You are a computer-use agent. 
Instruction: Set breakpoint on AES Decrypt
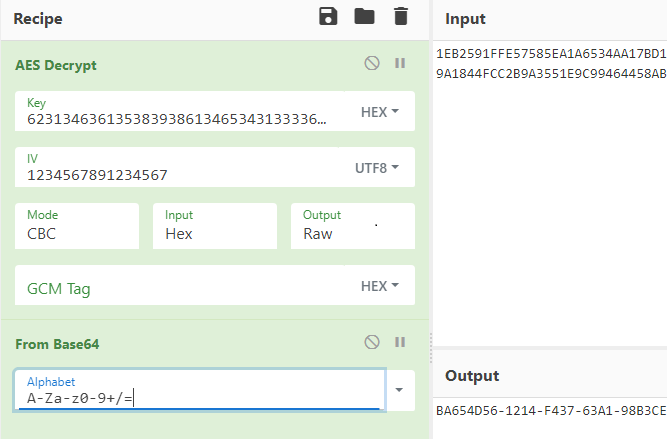400,63
